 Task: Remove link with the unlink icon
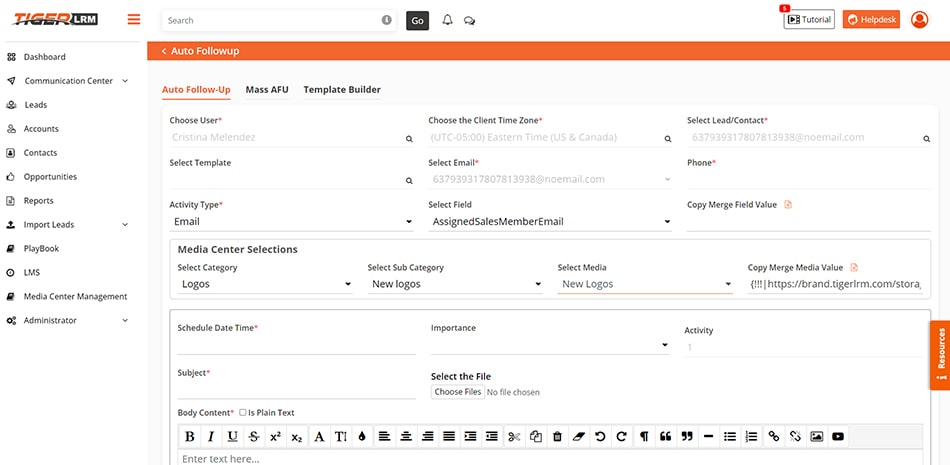click(x=796, y=436)
